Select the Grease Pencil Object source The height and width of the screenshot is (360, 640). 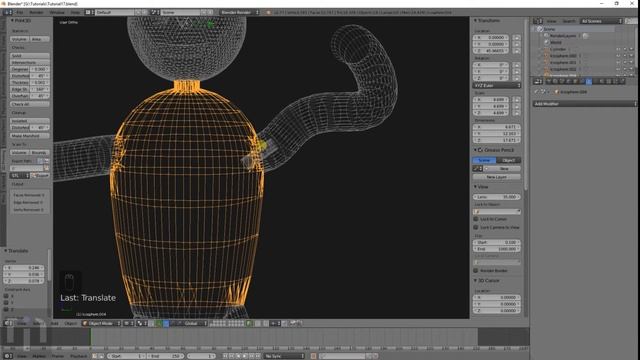(x=509, y=160)
